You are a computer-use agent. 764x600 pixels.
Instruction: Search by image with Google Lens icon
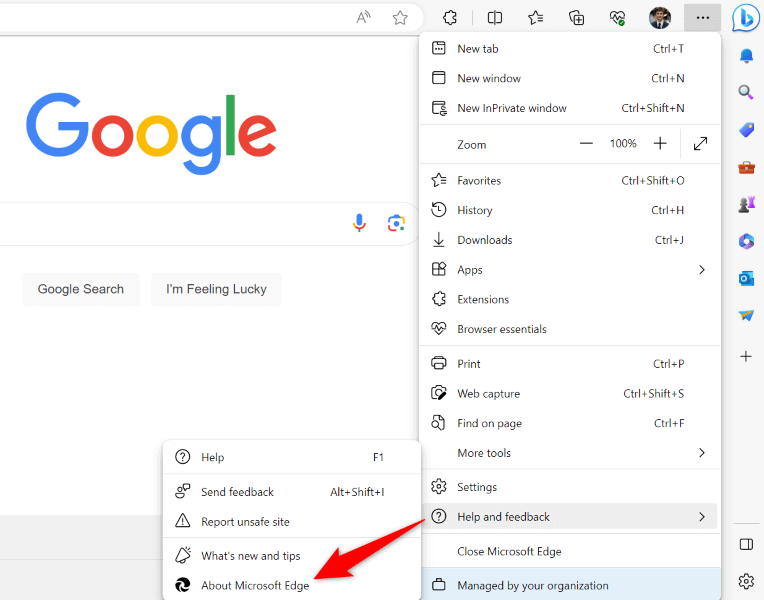tap(396, 223)
